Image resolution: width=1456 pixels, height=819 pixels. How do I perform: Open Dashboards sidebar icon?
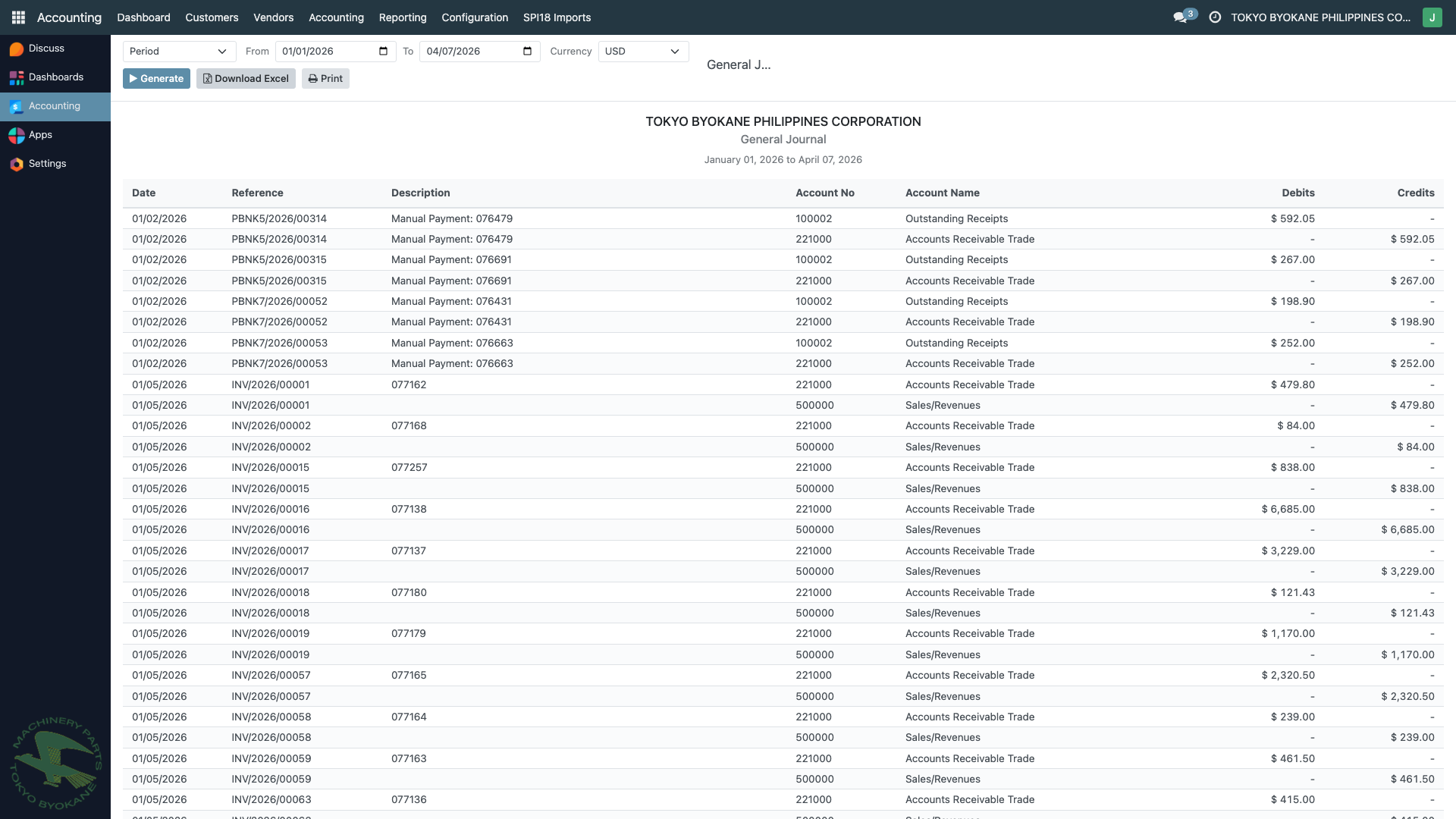[x=17, y=77]
